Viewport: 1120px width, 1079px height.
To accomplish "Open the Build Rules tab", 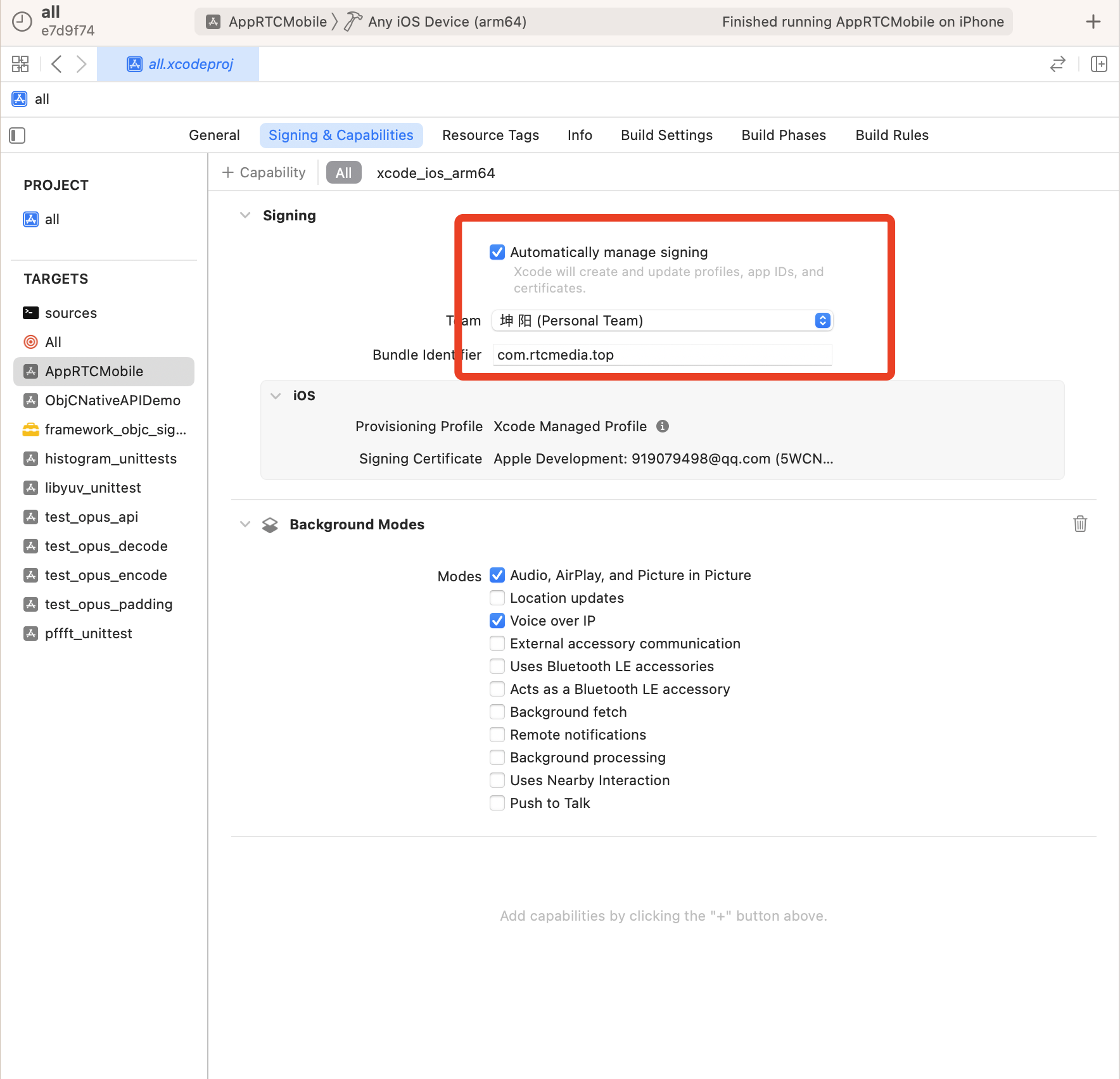I will (x=892, y=135).
